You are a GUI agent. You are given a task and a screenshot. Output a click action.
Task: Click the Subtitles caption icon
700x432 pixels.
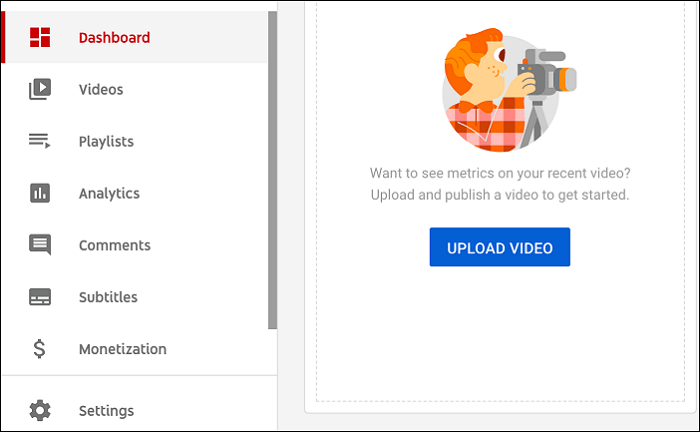click(x=40, y=297)
